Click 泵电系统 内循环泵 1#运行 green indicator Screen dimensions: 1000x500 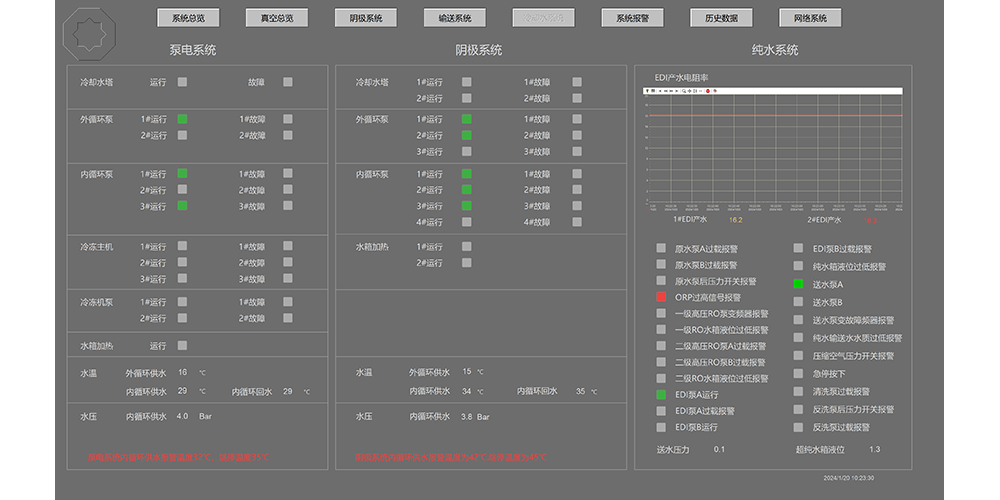click(x=182, y=173)
